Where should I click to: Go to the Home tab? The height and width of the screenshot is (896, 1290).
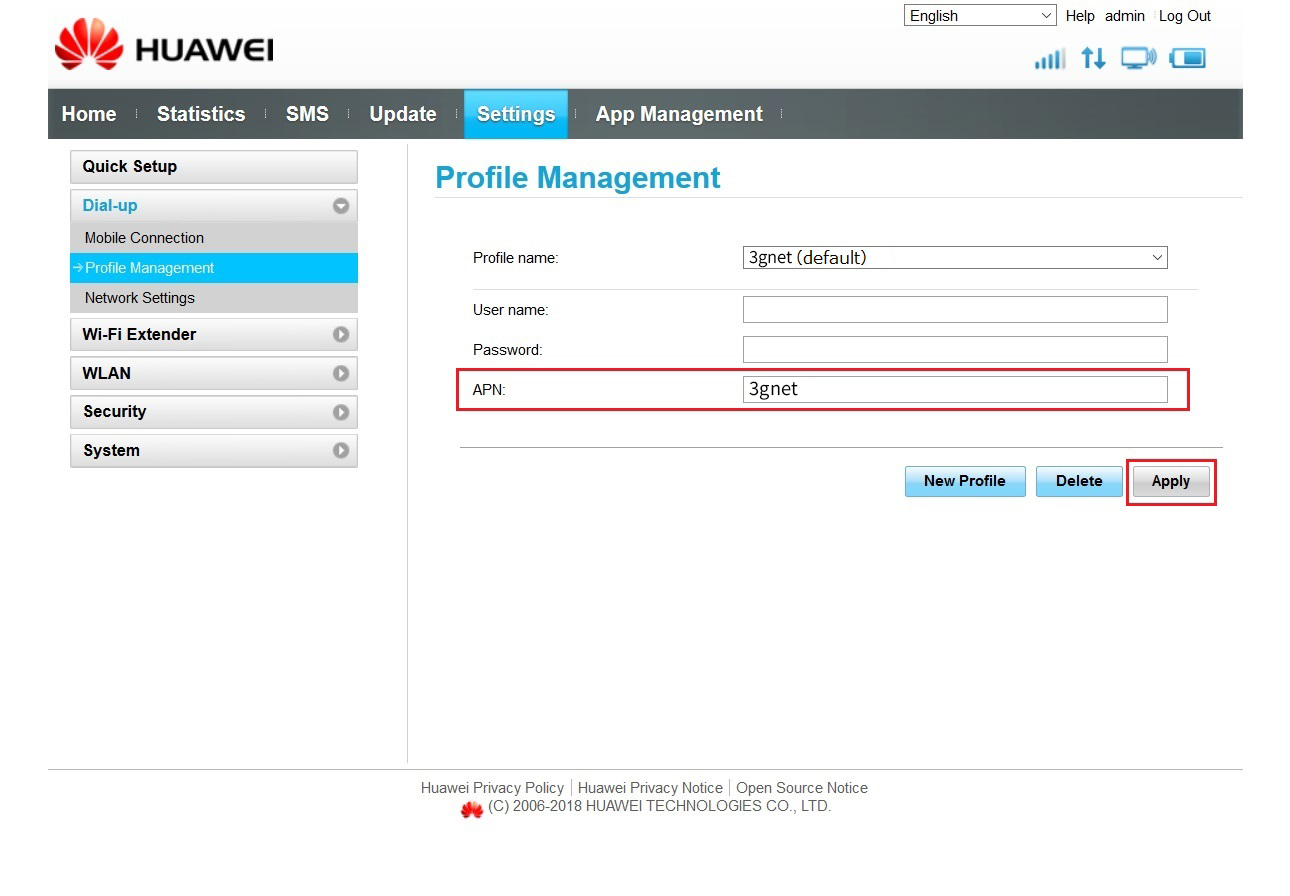(89, 114)
